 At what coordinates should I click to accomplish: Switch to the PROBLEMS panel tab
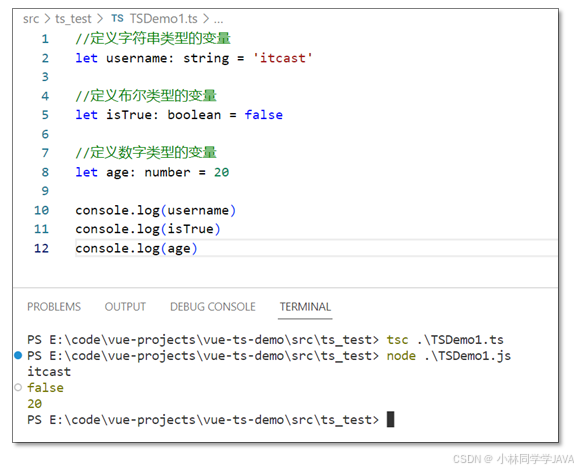(x=54, y=307)
